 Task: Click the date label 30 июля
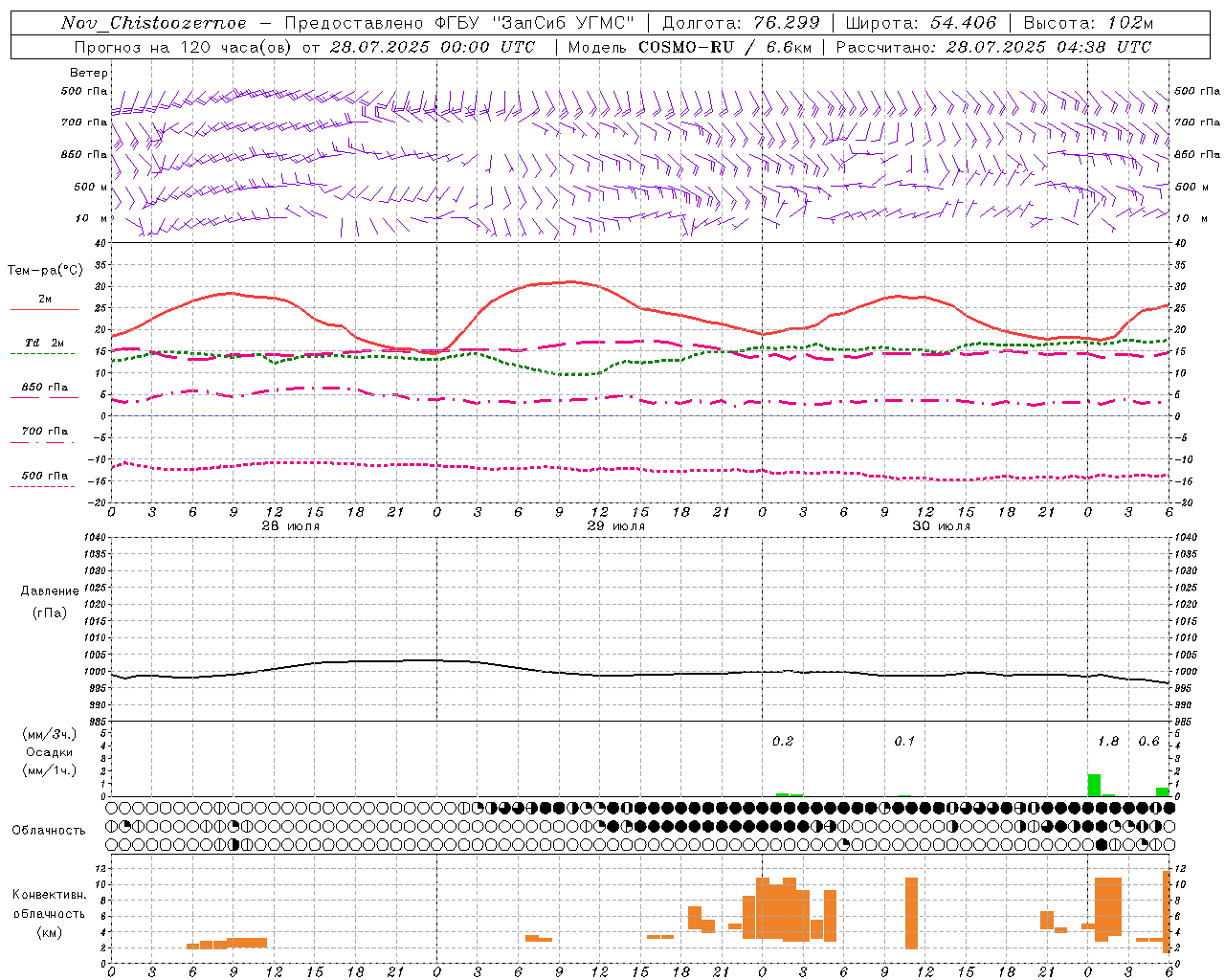[941, 525]
